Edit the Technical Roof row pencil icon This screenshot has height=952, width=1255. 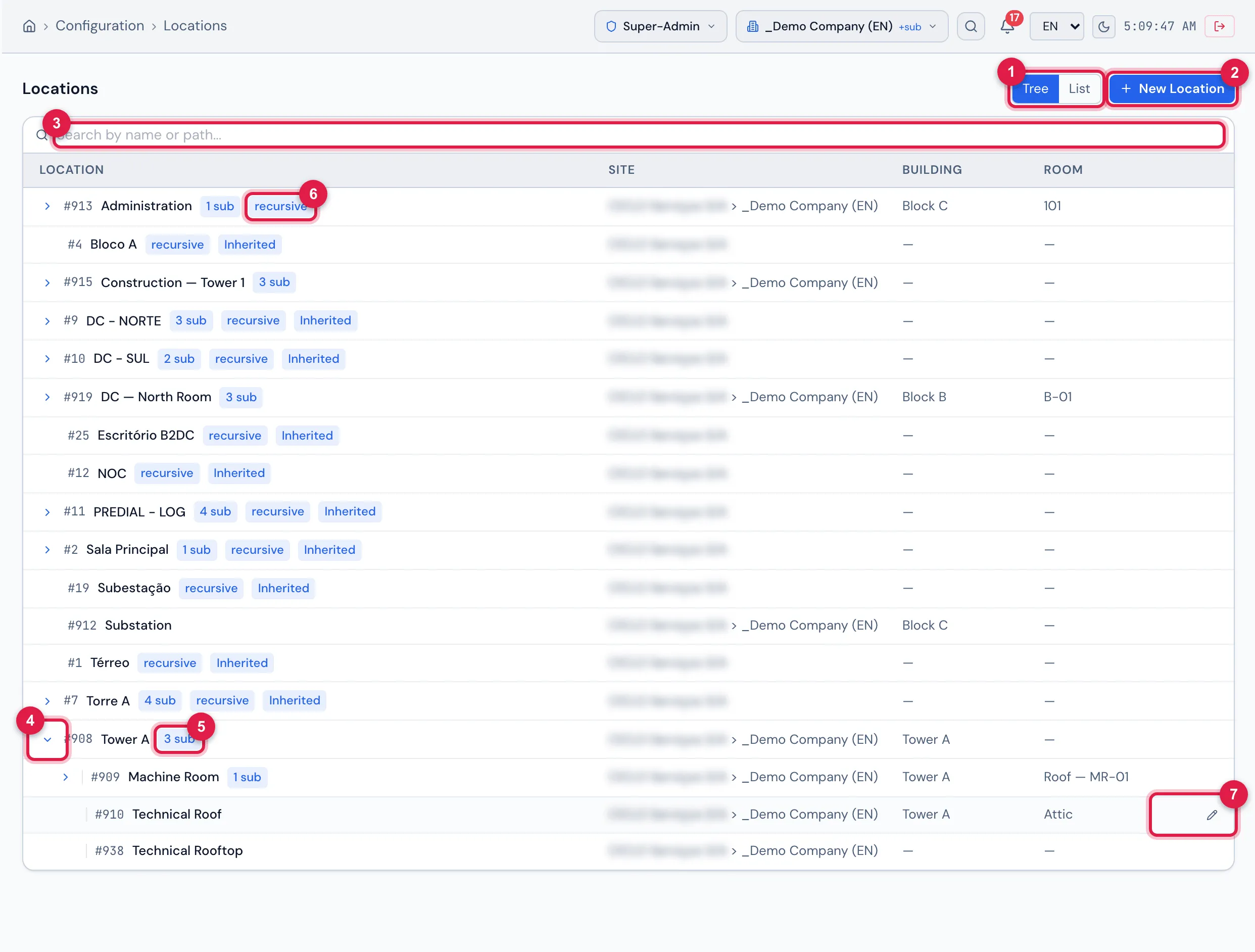click(x=1212, y=815)
